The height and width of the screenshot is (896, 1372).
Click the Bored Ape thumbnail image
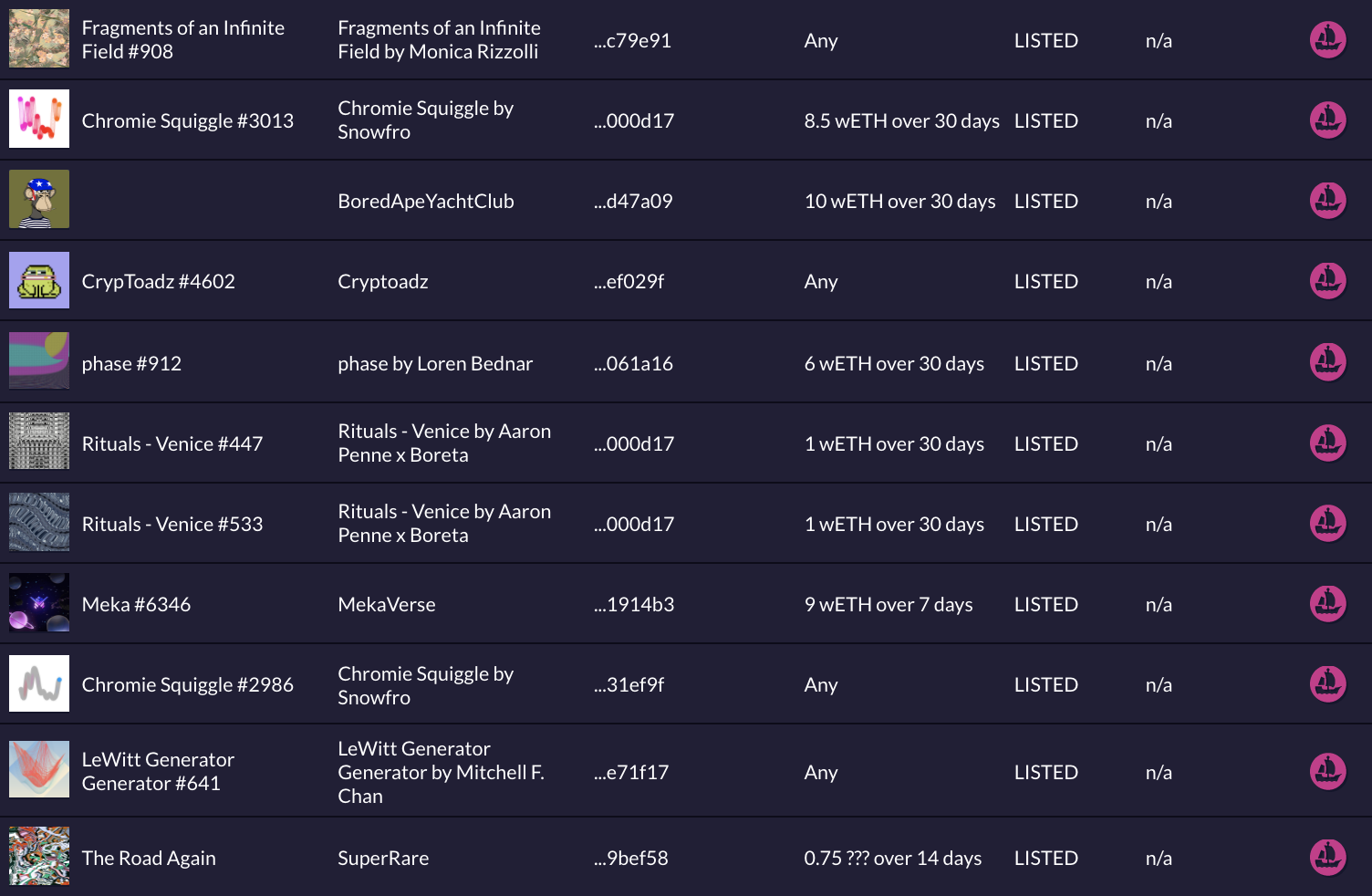[x=39, y=199]
